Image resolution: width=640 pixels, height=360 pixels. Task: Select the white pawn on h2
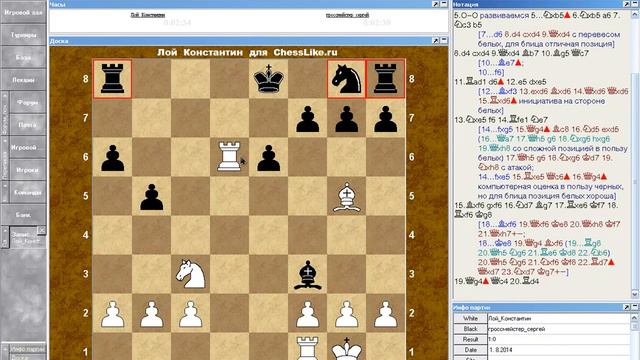[386, 313]
